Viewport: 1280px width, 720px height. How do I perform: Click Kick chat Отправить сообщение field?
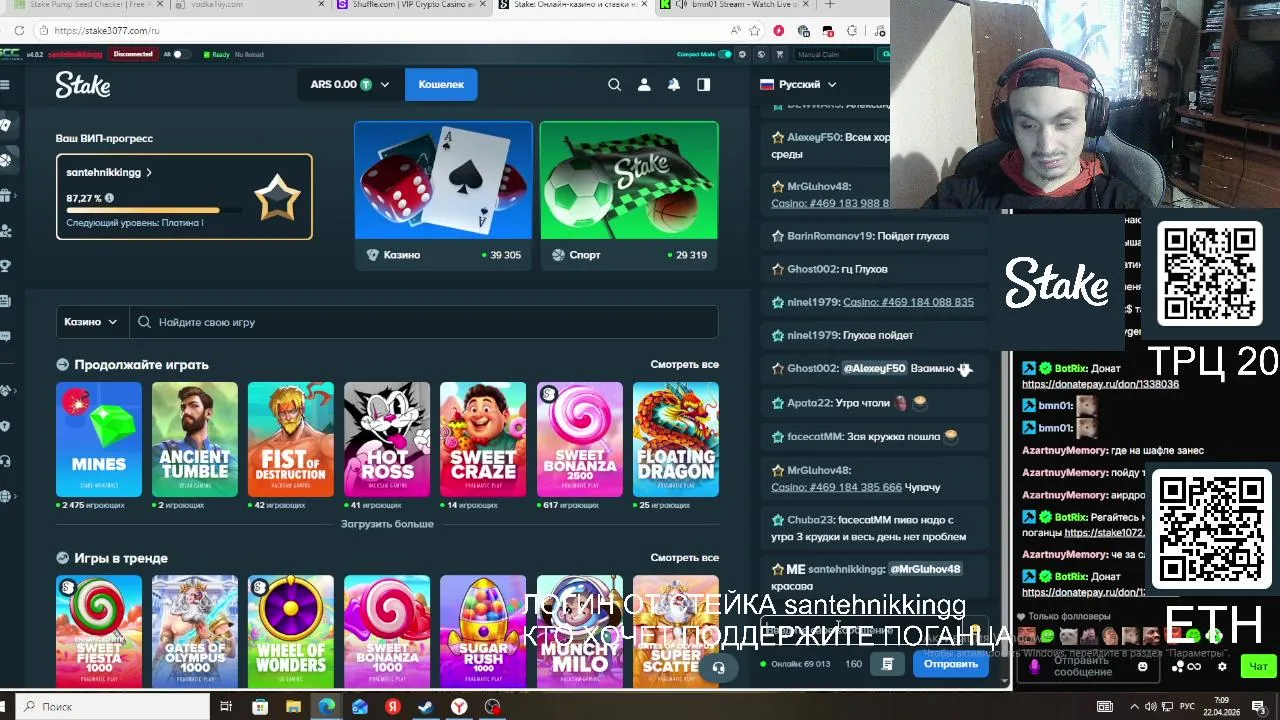click(1087, 666)
